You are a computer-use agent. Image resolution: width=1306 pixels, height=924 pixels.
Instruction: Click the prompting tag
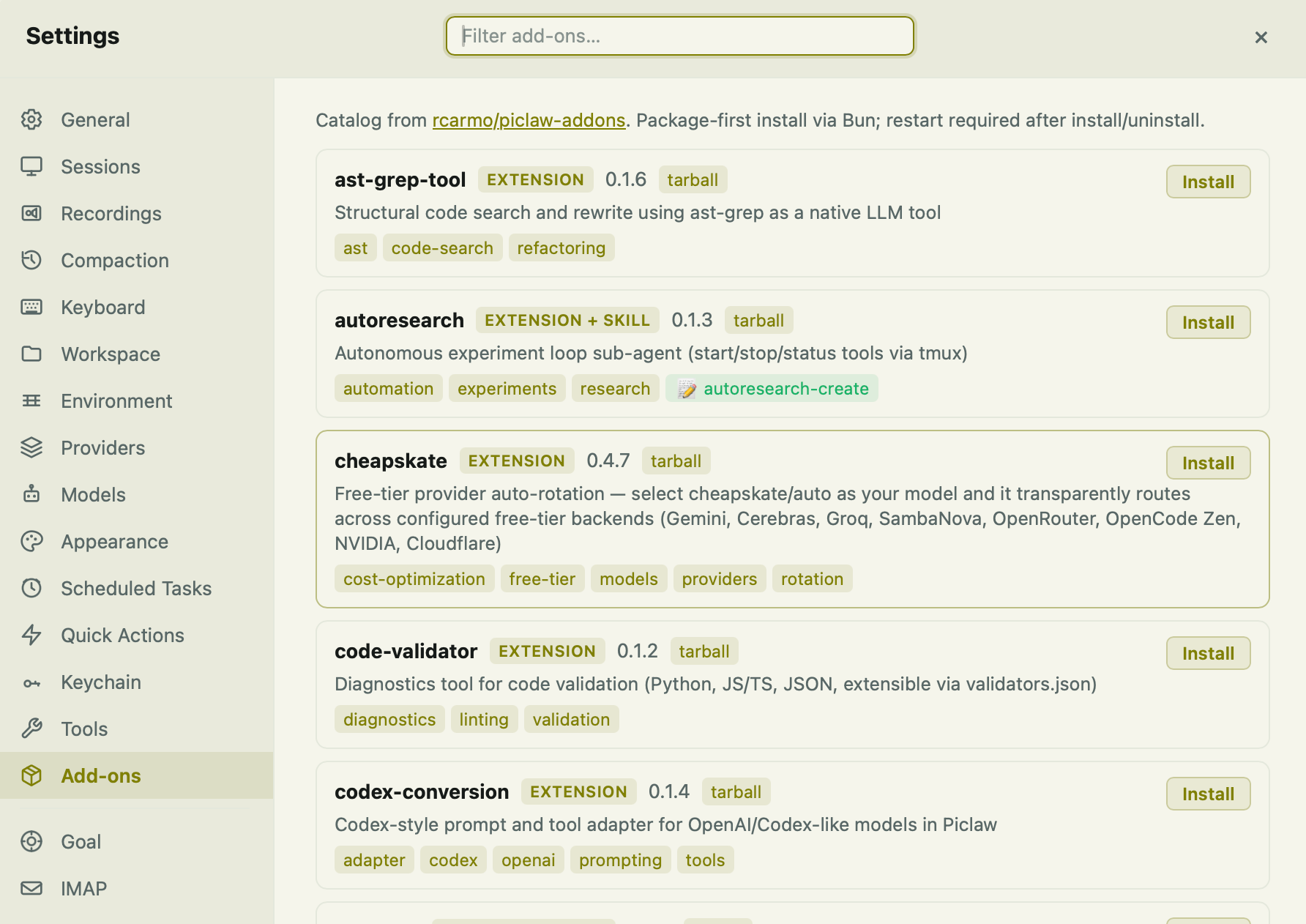point(621,860)
